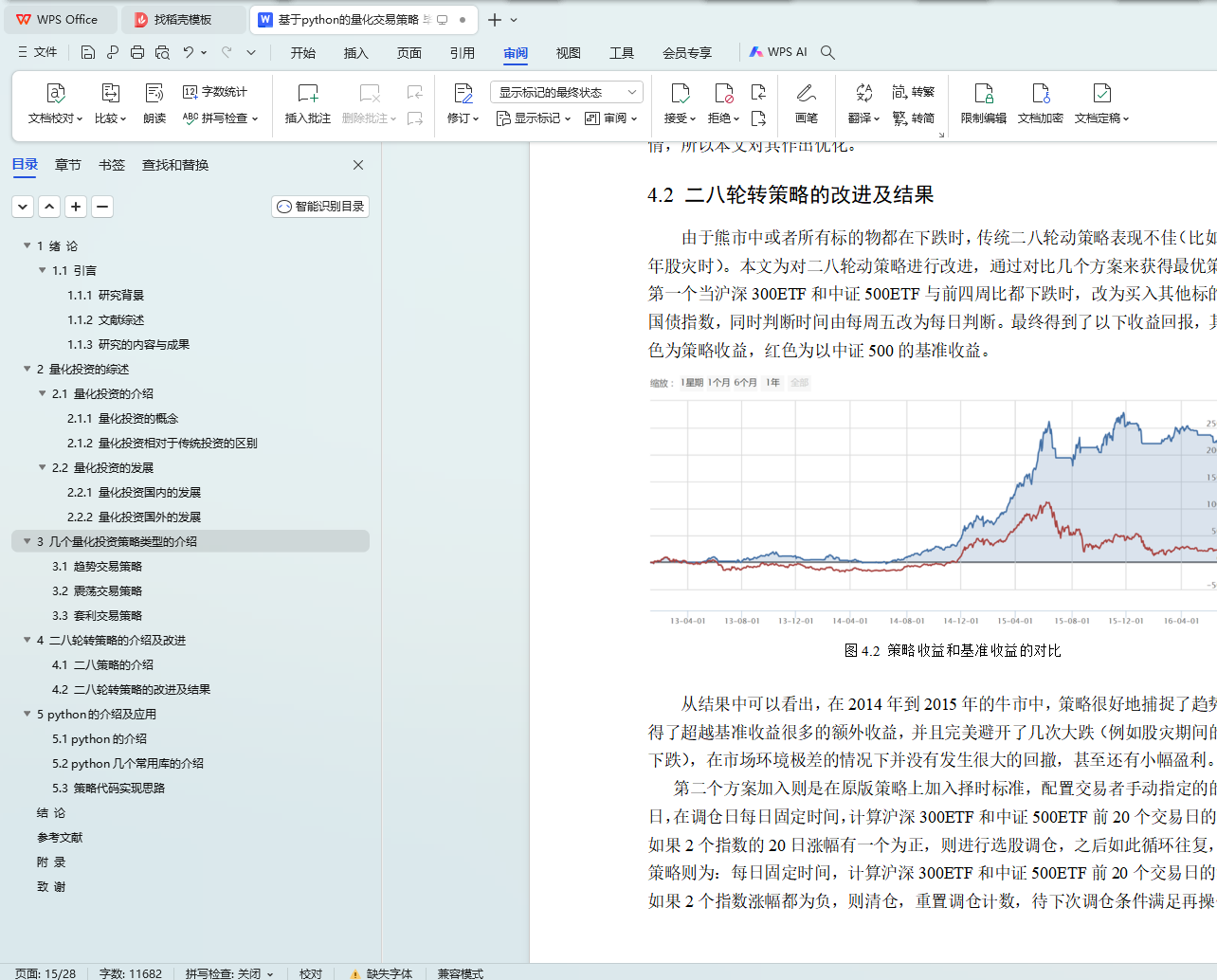The height and width of the screenshot is (980, 1217).
Task: Collapse the '1.1 引言' outline node
Action: pos(43,270)
